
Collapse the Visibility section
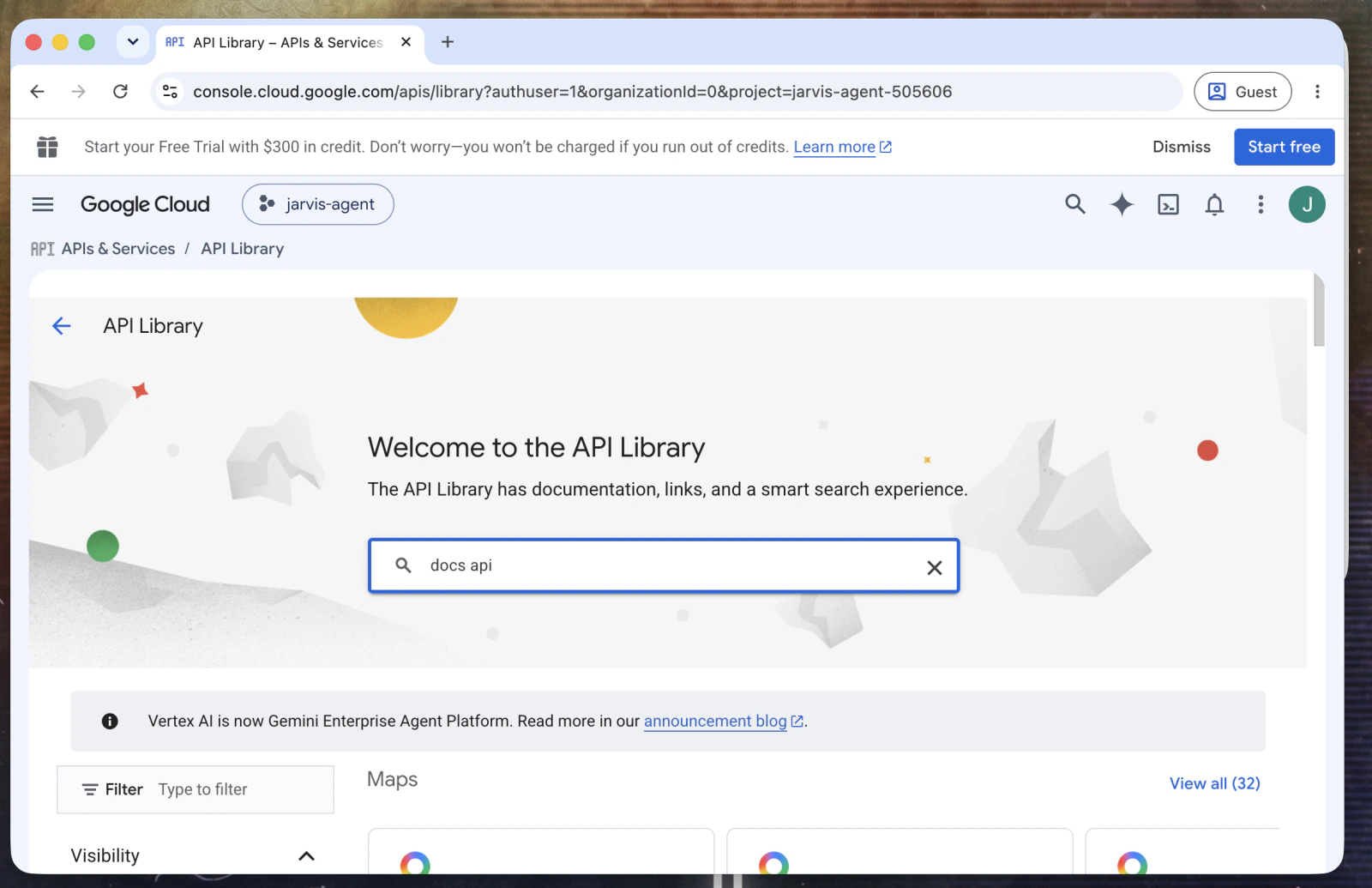coord(306,856)
